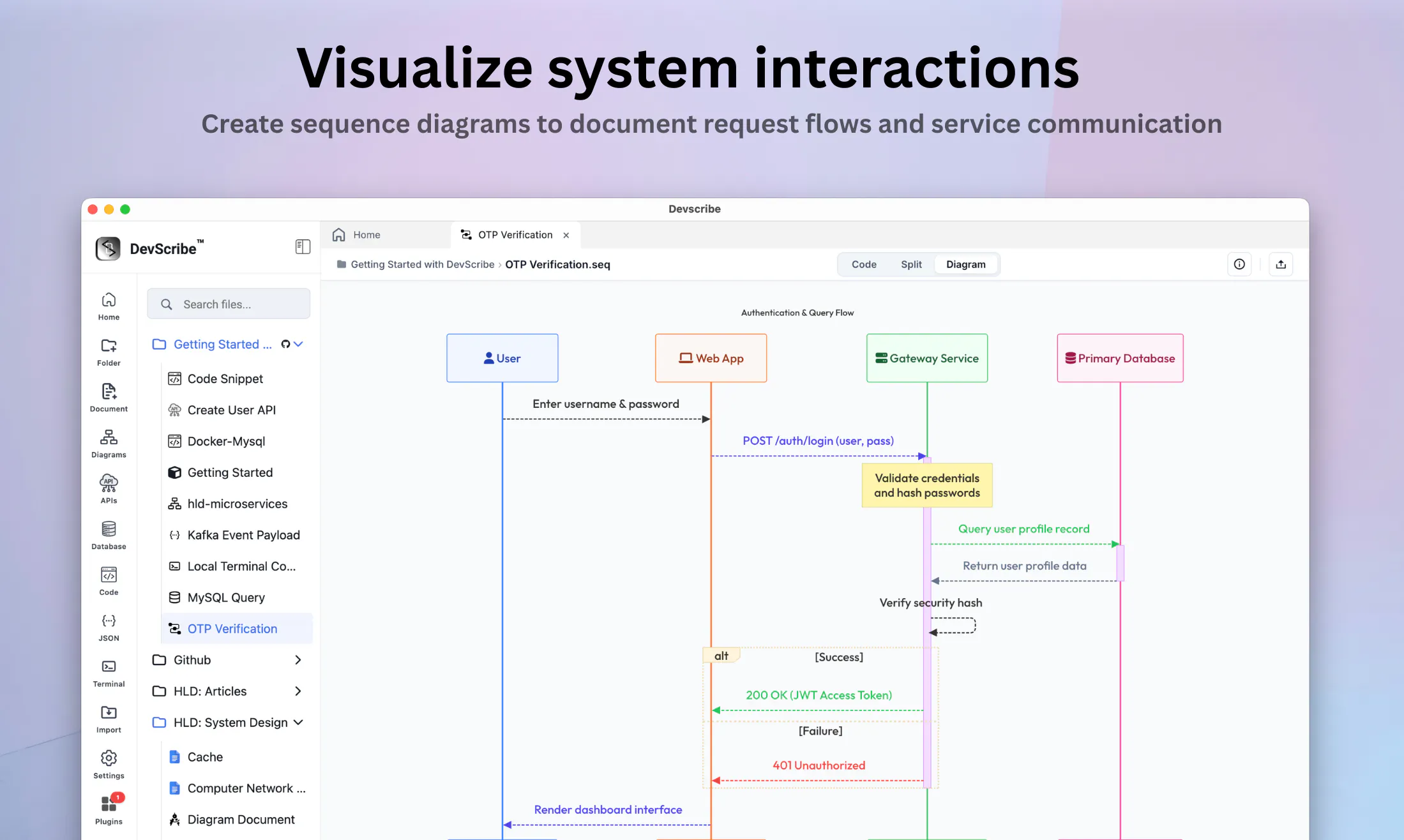
Task: Create a new Document from the sidebar
Action: (109, 398)
